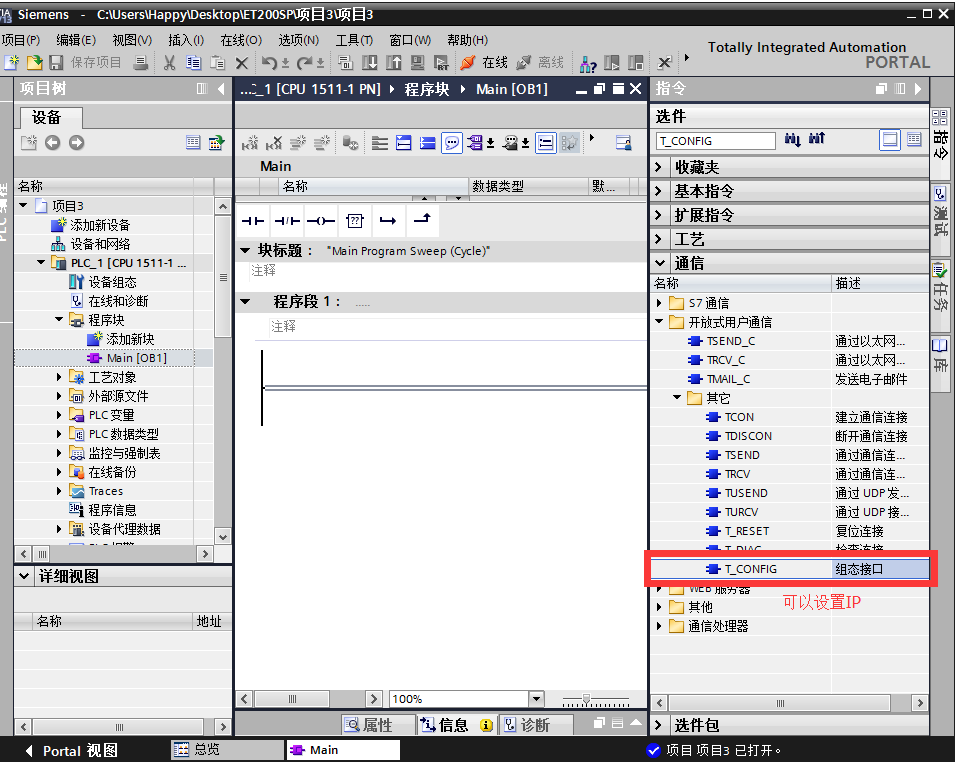This screenshot has width=957, height=762.
Task: Expand the S7 通信 folder
Action: (x=659, y=303)
